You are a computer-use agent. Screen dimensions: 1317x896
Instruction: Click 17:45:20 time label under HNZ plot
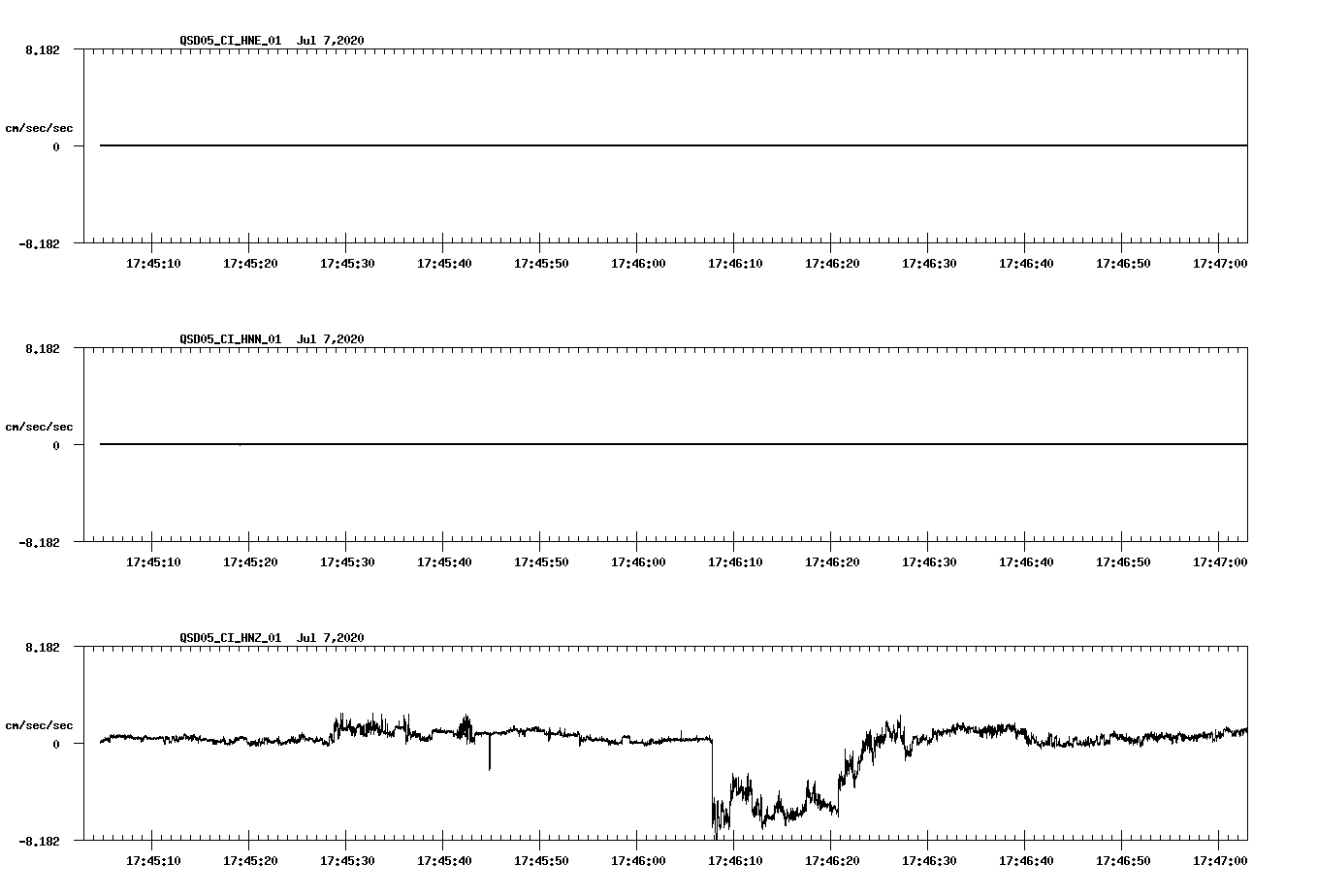[x=250, y=861]
